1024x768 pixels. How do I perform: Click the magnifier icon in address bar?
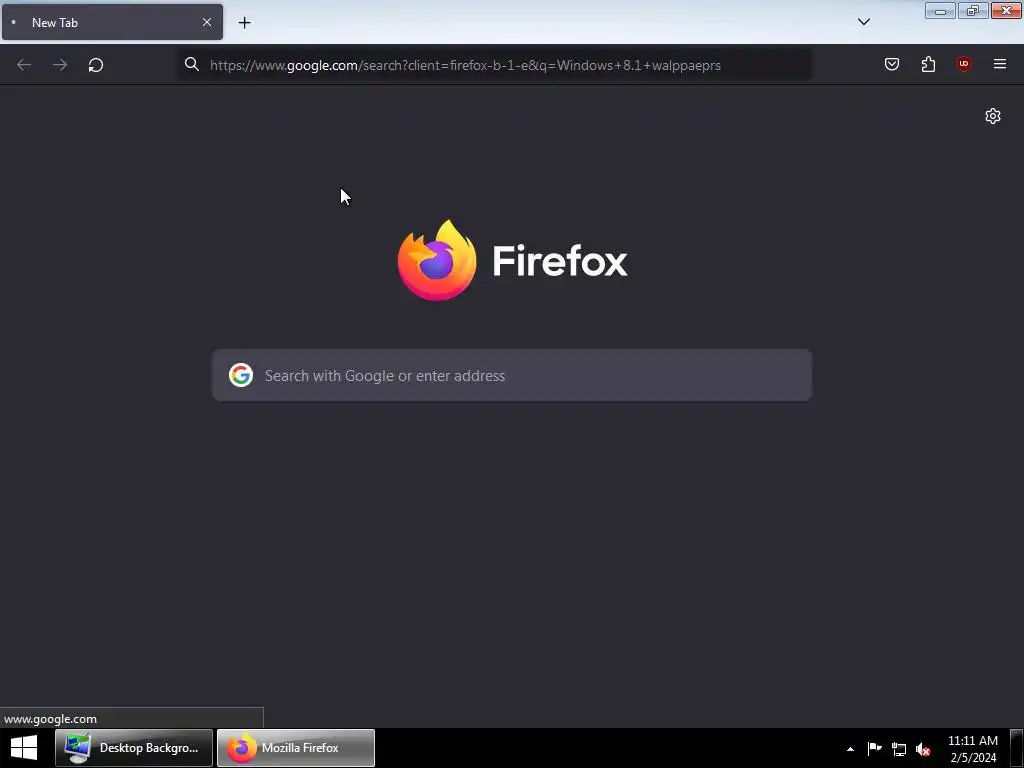(x=191, y=64)
